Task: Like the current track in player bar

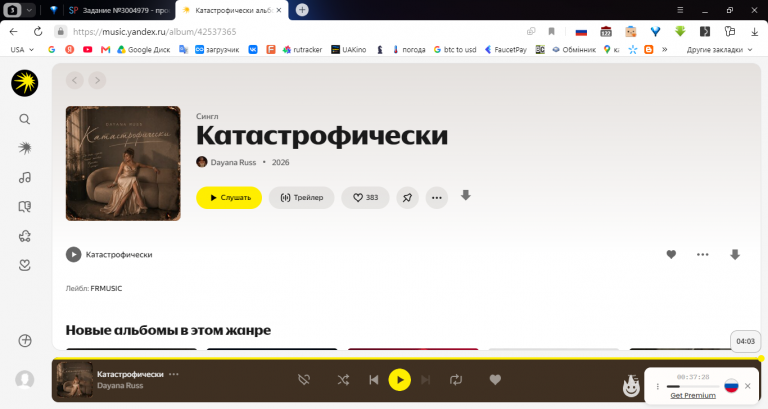Action: tap(495, 380)
